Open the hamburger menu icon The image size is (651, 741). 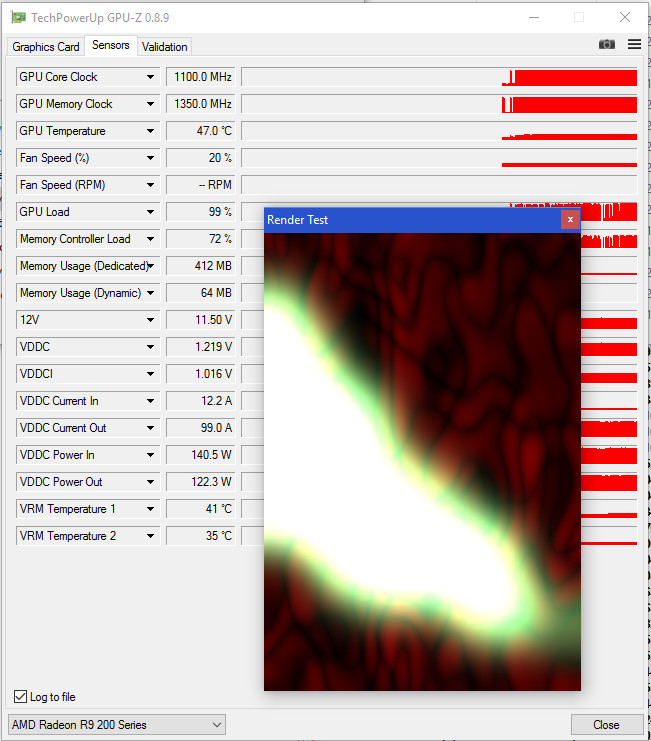point(634,44)
